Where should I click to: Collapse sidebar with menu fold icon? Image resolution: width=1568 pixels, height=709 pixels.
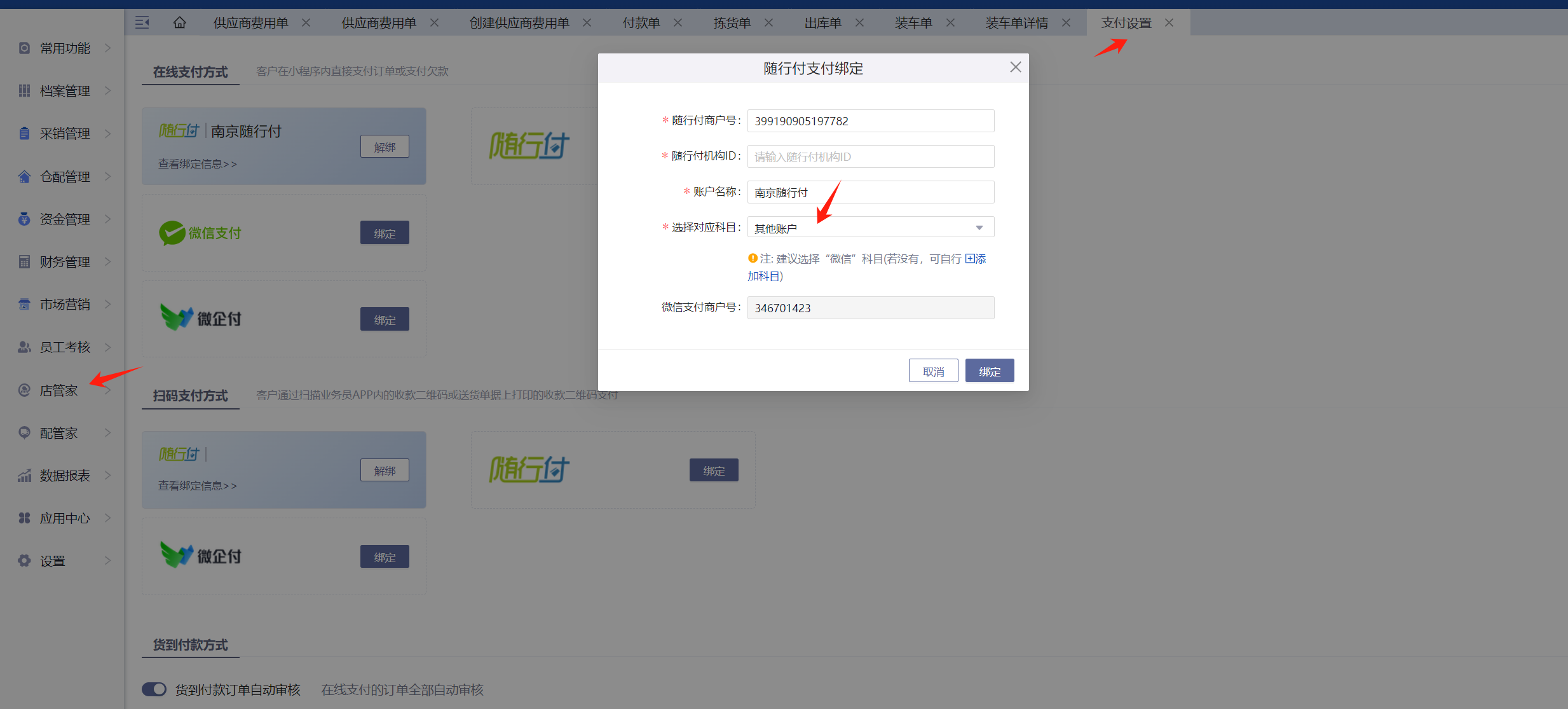coord(142,23)
